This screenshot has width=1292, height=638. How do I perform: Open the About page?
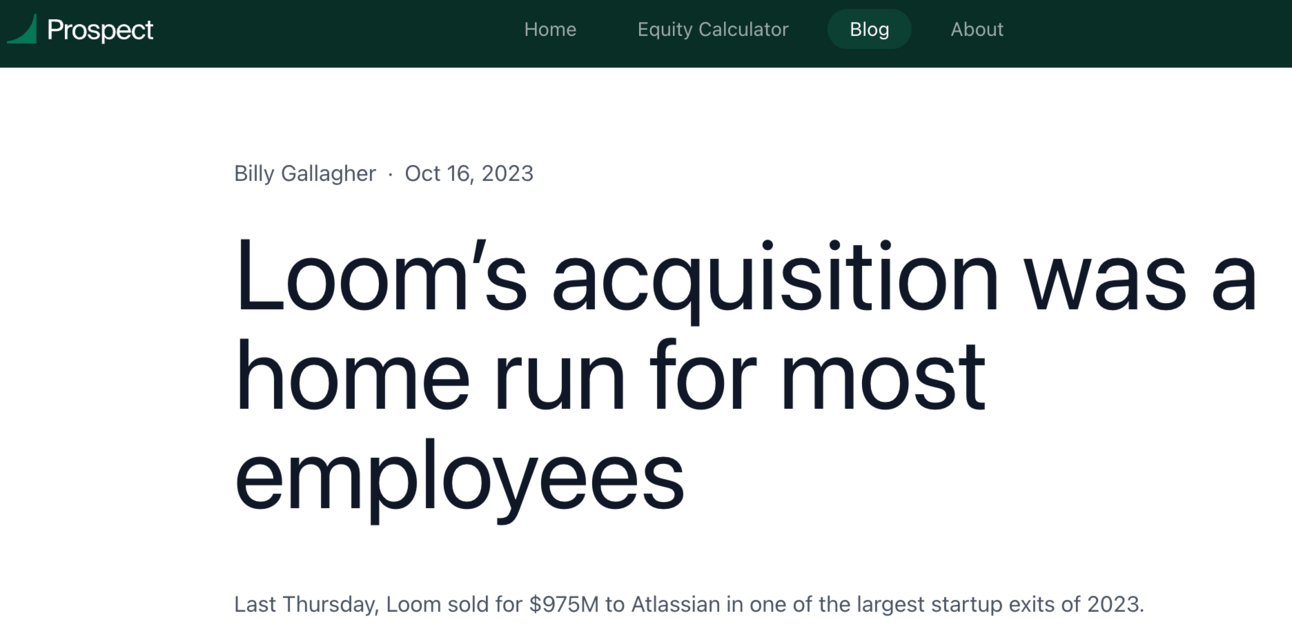click(977, 29)
